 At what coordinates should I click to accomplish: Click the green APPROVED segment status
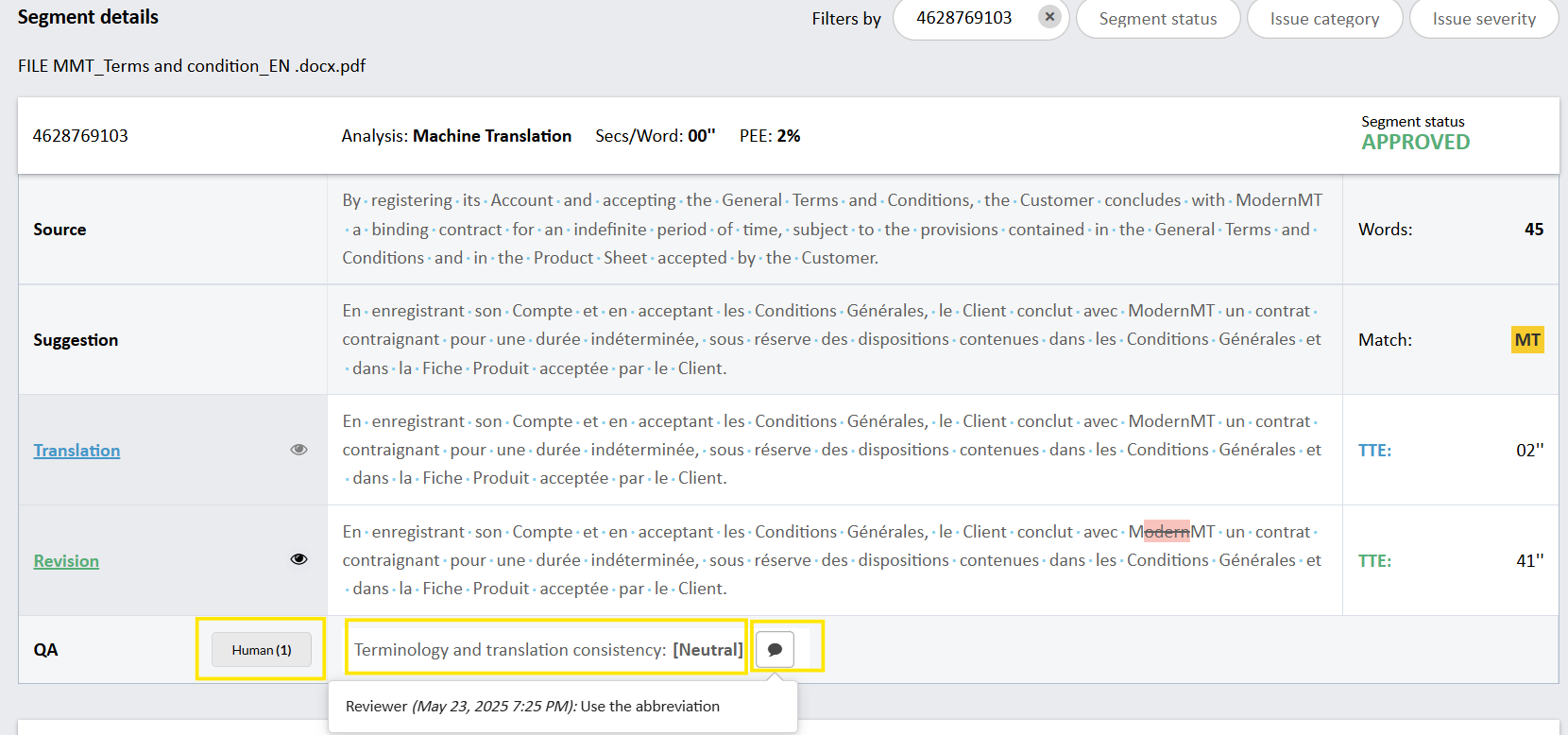[x=1415, y=143]
